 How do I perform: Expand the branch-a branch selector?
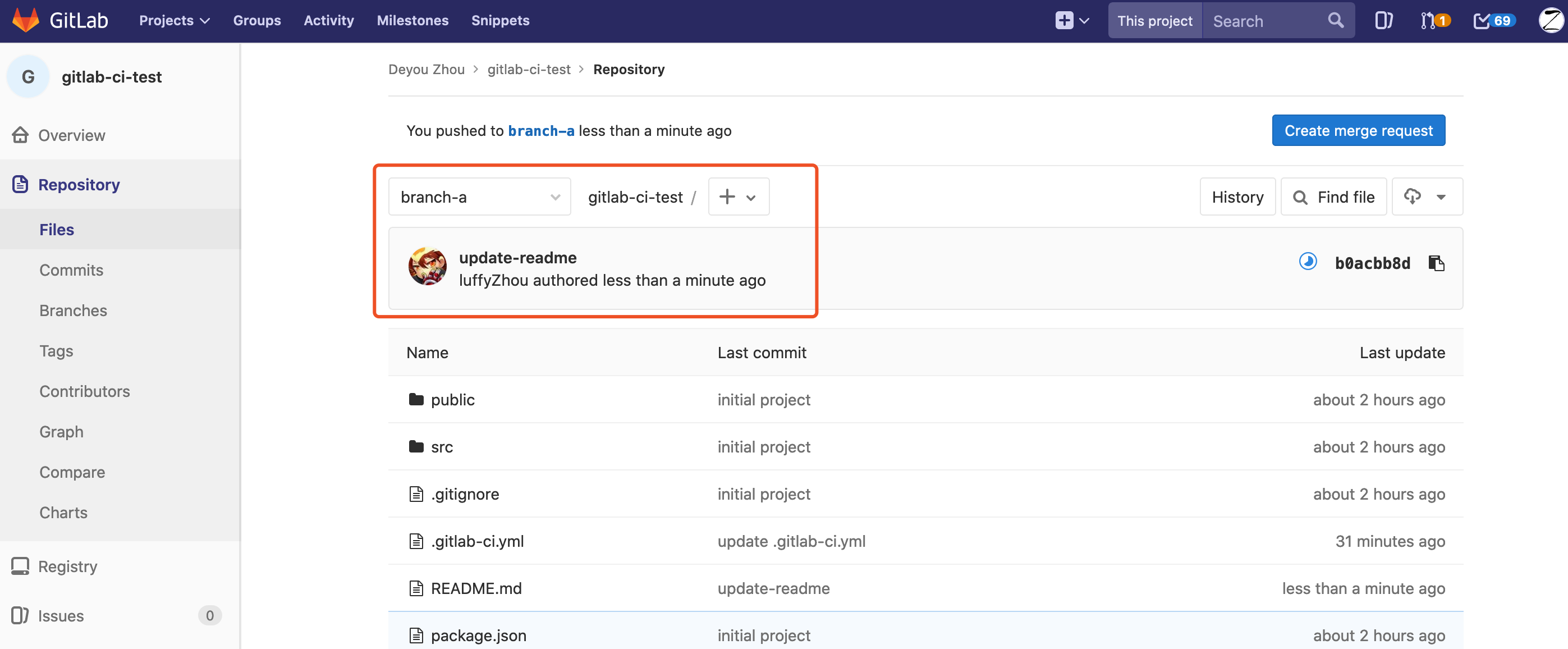(x=479, y=196)
